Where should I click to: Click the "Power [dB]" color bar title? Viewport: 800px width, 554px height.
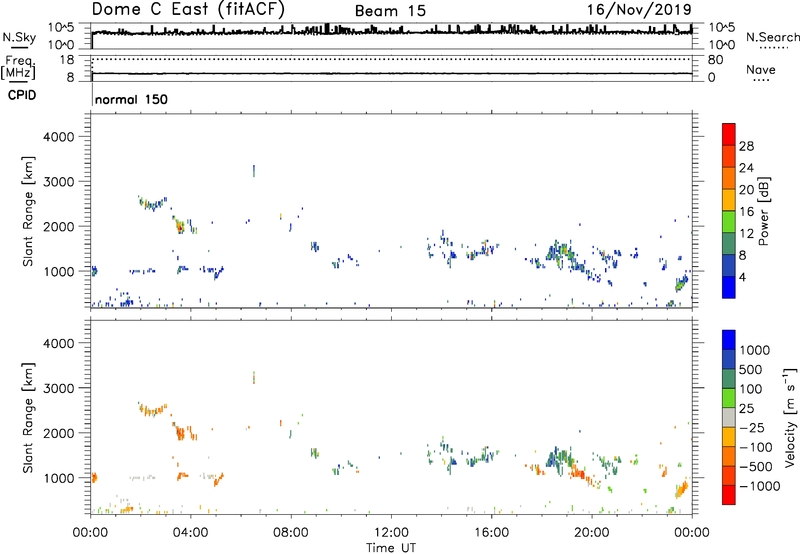[x=763, y=211]
